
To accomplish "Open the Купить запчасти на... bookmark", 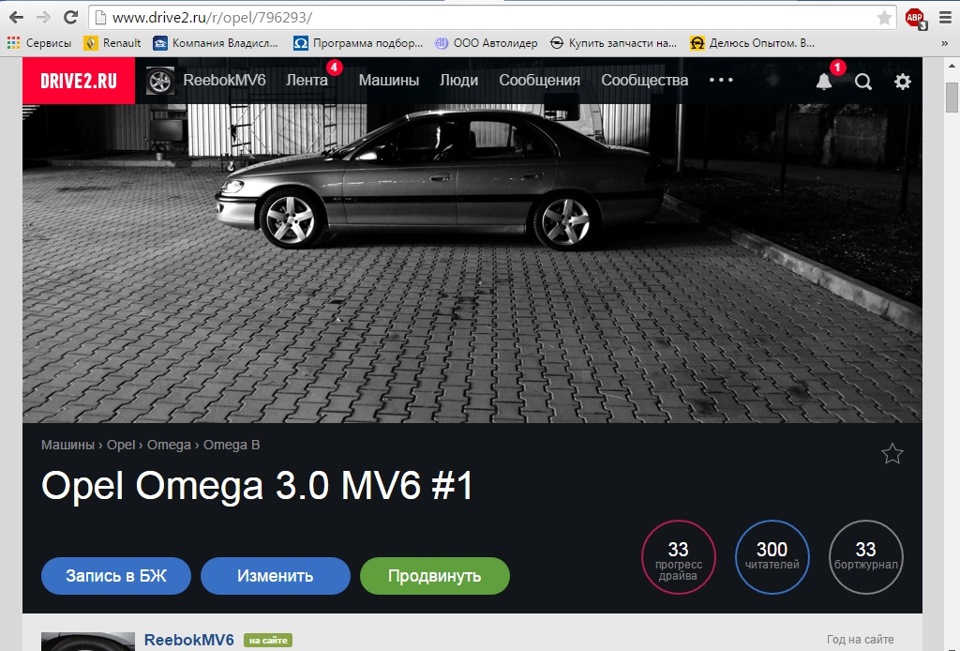I will click(x=613, y=43).
